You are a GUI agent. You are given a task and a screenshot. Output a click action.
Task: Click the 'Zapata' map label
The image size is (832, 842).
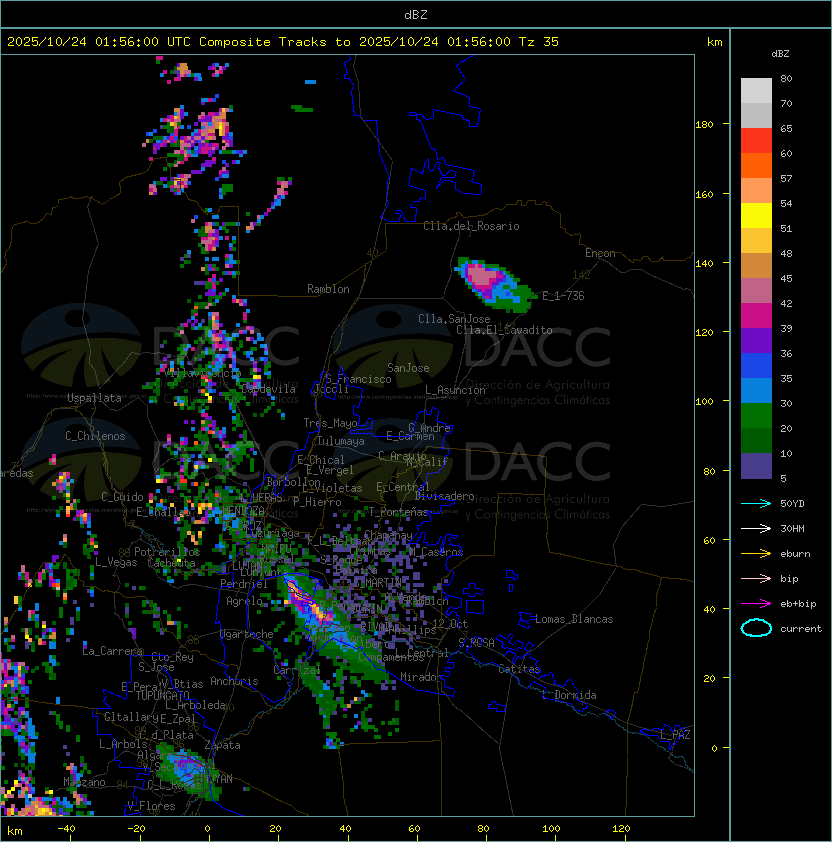[222, 745]
